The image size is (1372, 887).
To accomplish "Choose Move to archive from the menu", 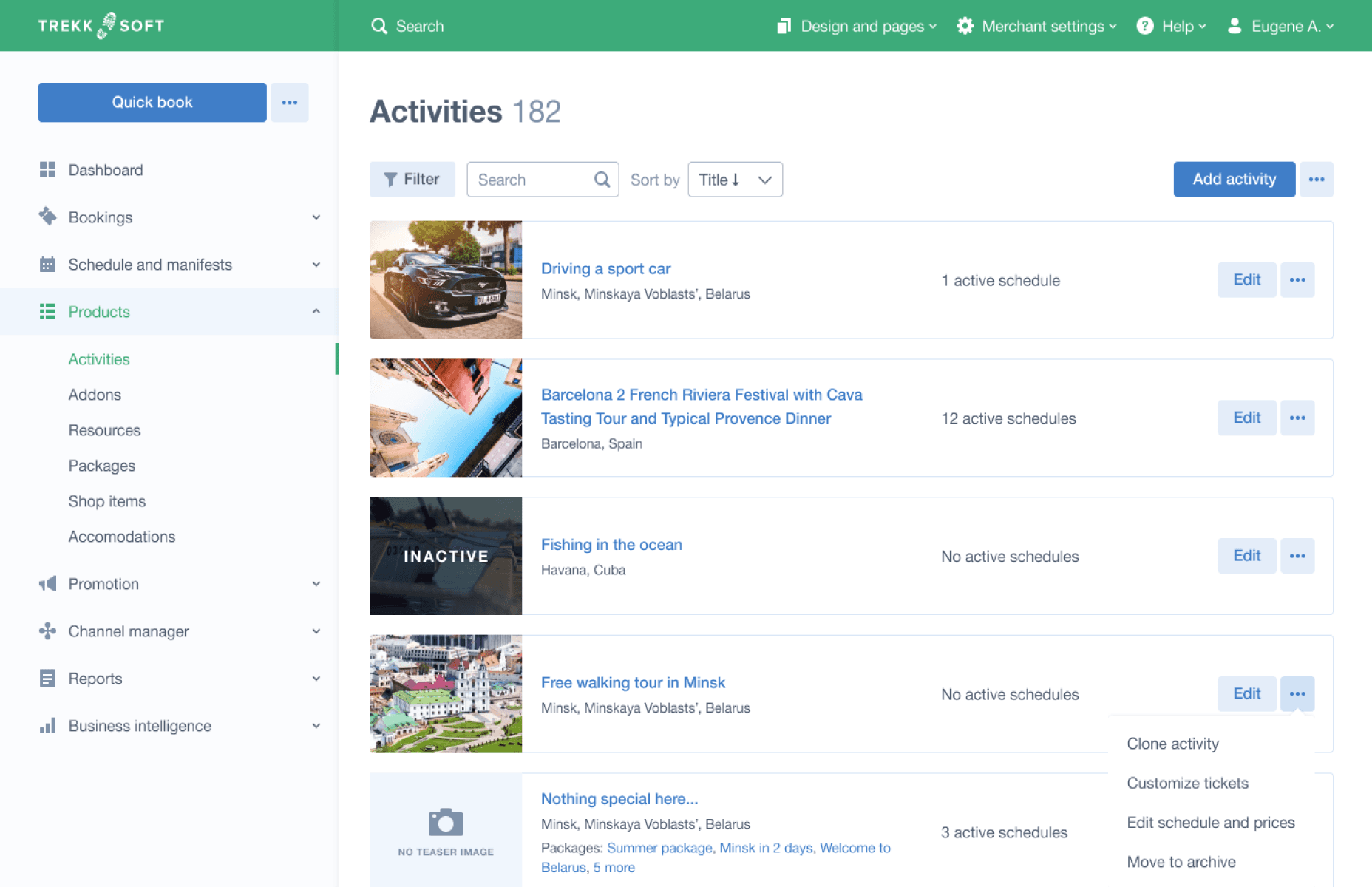I will (x=1181, y=862).
